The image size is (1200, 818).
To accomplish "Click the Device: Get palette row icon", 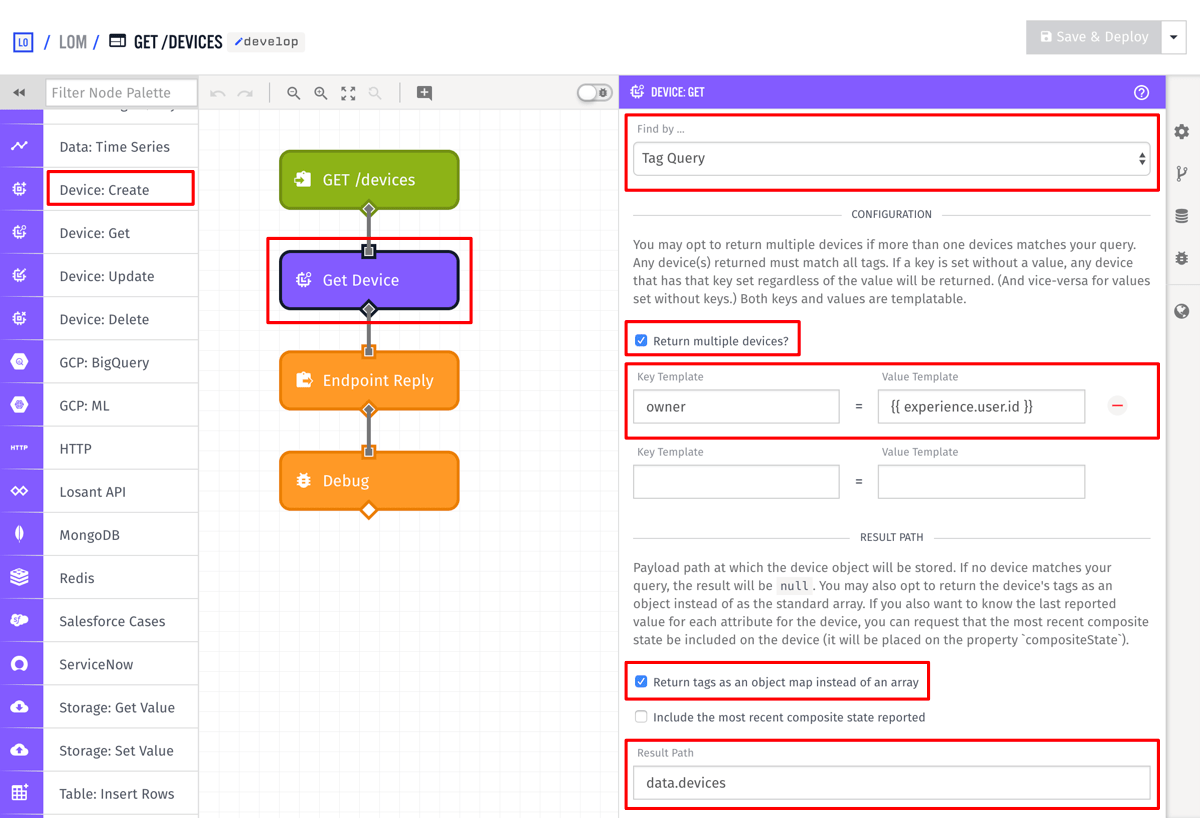I will [20, 233].
